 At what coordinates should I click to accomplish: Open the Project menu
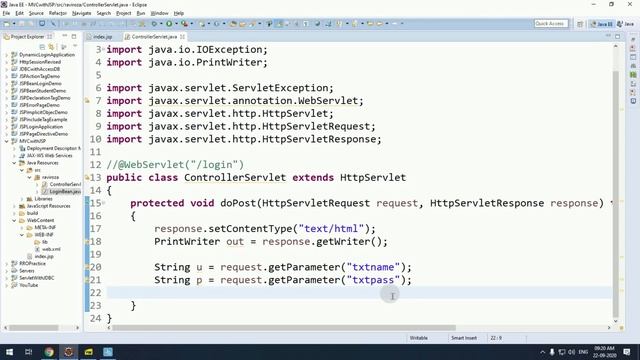[124, 13]
